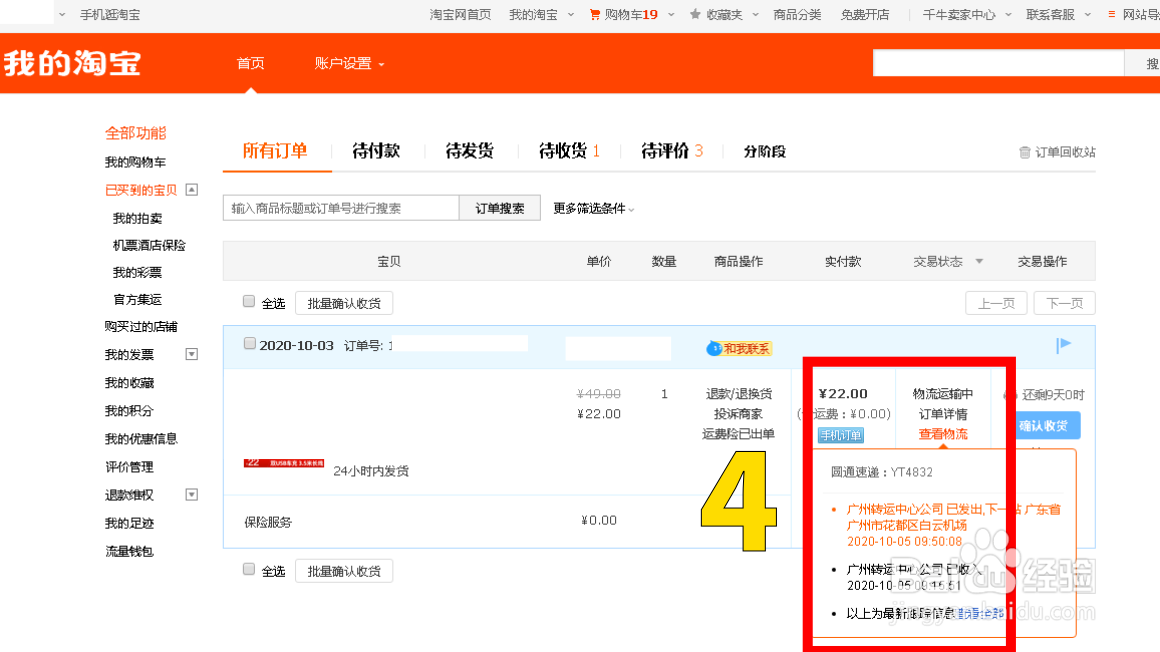The width and height of the screenshot is (1160, 652).
Task: Open the shopping cart icon link
Action: (595, 15)
